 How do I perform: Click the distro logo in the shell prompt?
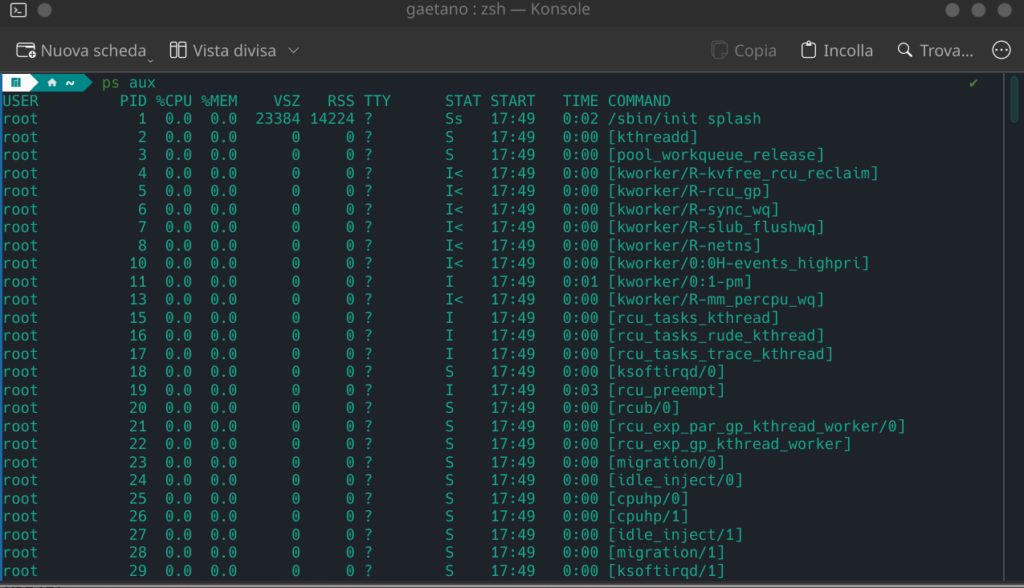point(16,83)
